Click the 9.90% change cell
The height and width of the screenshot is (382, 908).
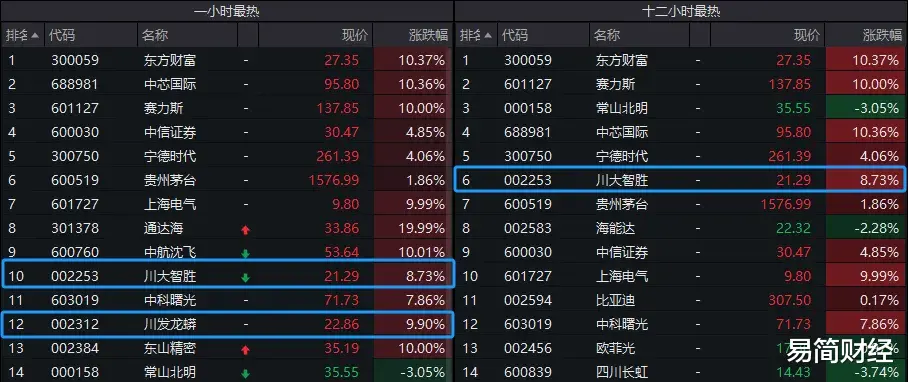tap(411, 325)
